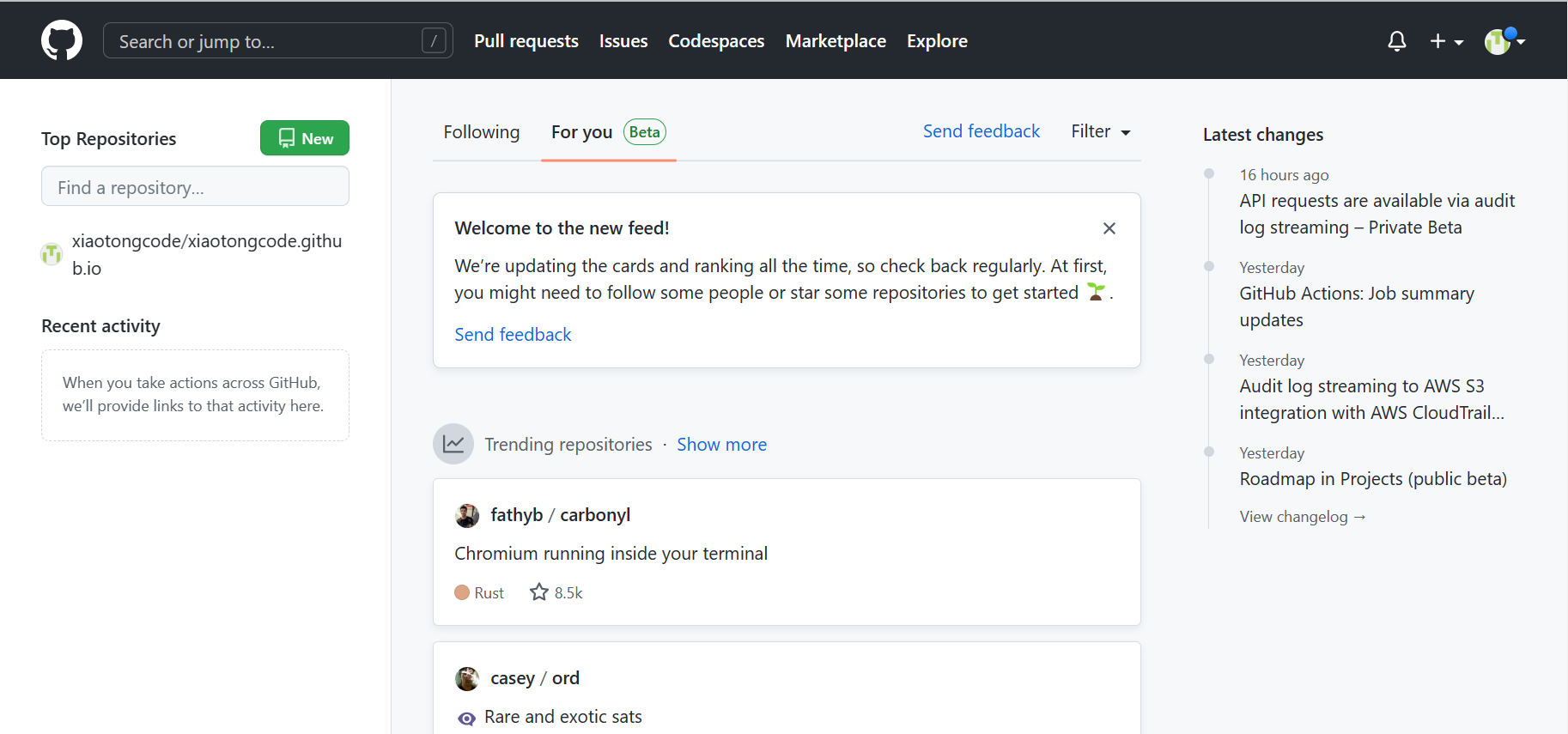Open Pull requests in top nav

tap(526, 41)
